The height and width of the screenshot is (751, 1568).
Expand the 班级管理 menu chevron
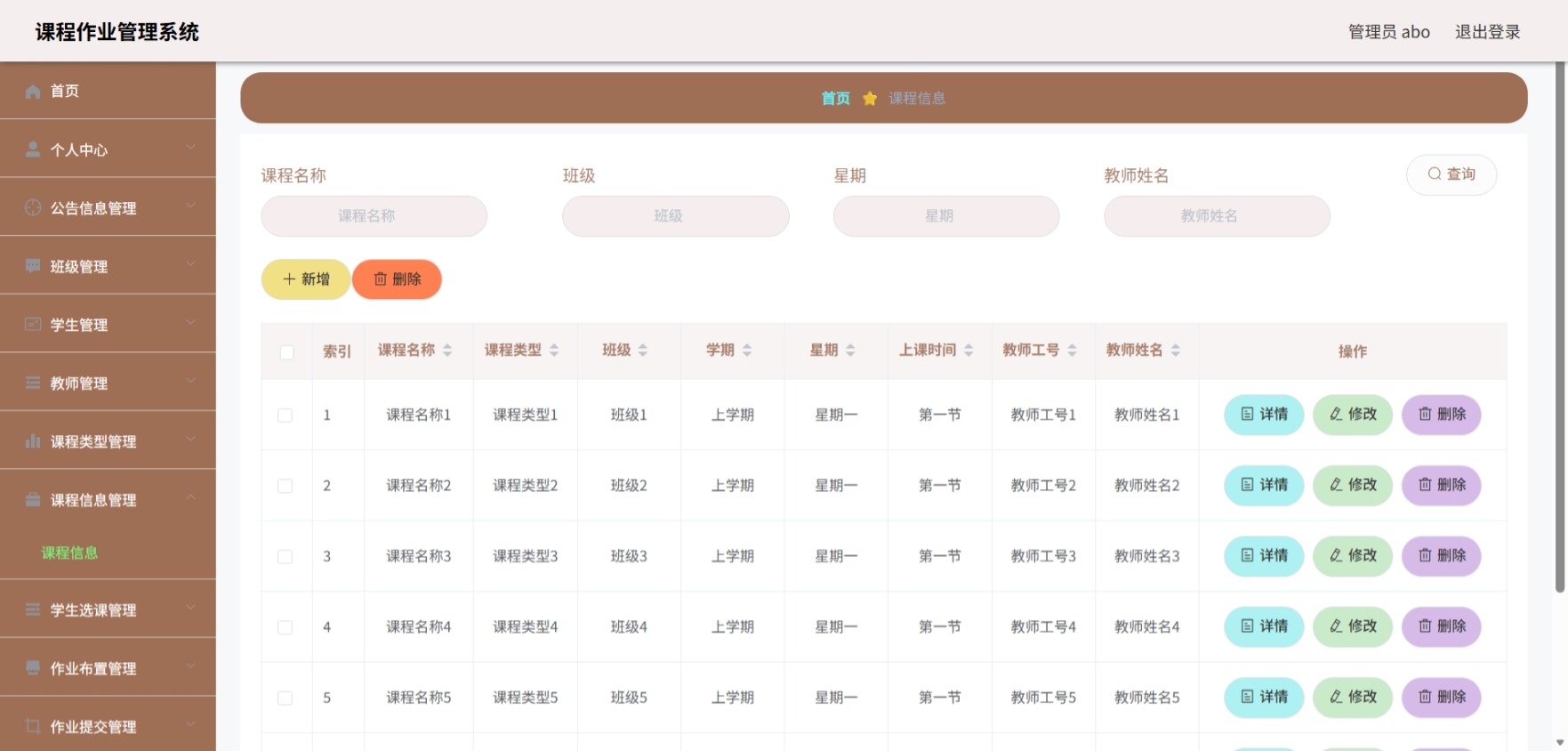point(190,263)
